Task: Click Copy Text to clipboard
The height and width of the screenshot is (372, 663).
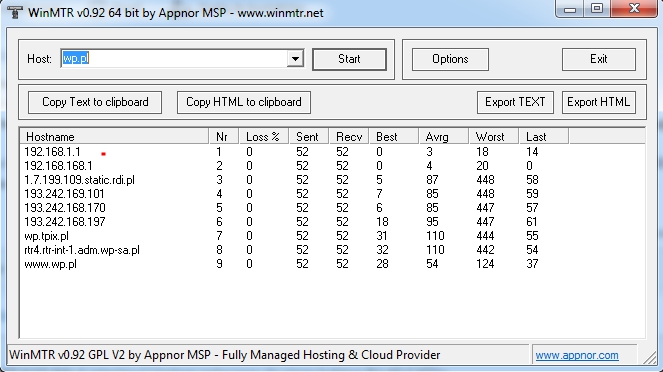Action: pyautogui.click(x=95, y=102)
